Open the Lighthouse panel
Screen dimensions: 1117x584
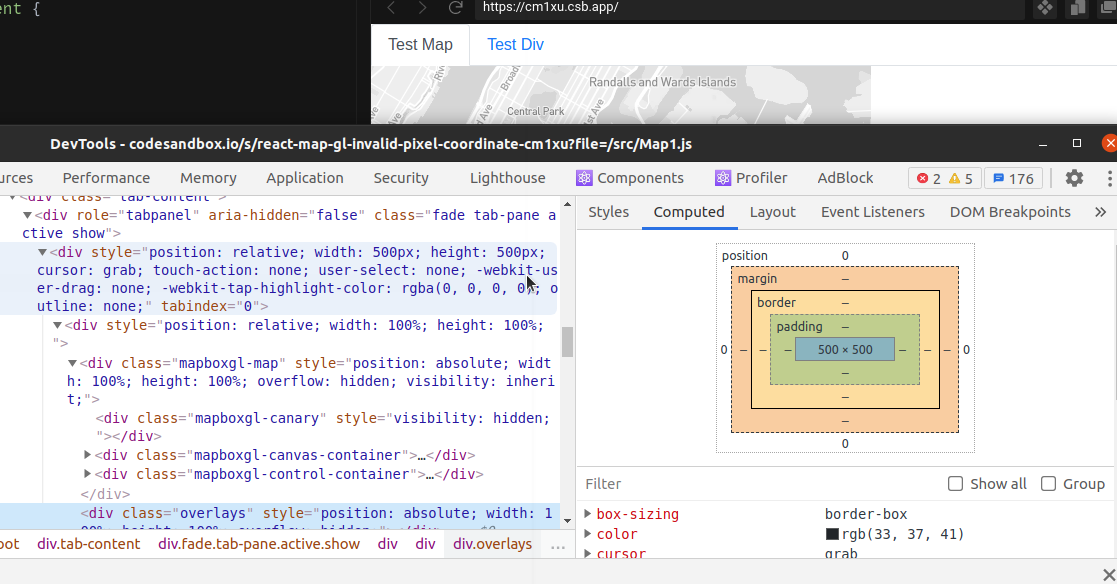tap(507, 177)
